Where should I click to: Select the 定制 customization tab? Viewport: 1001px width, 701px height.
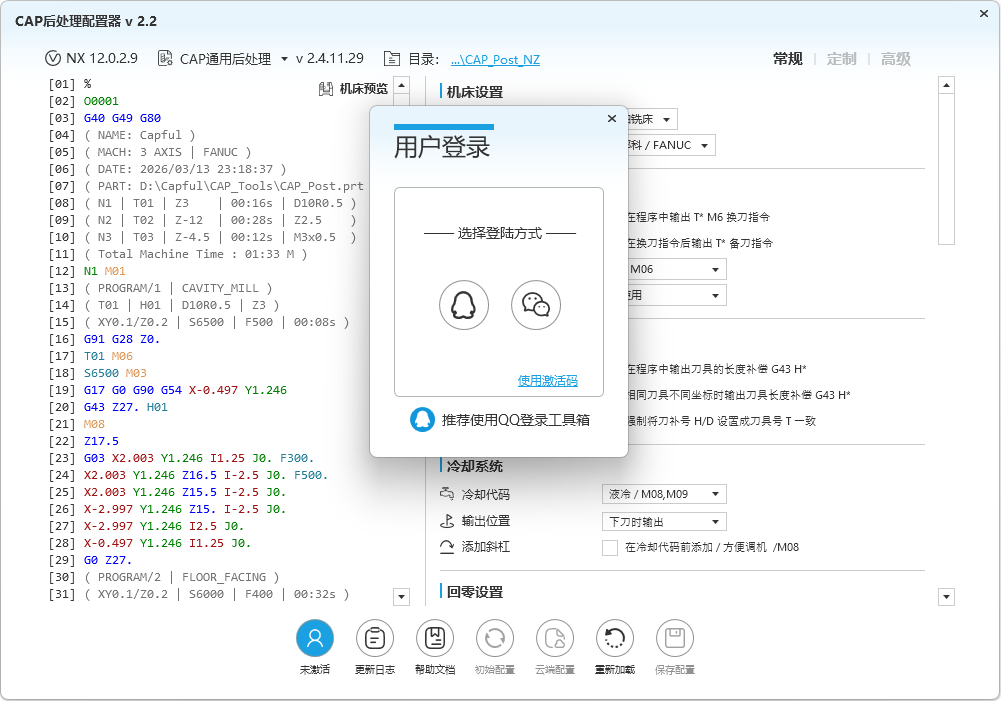[842, 58]
